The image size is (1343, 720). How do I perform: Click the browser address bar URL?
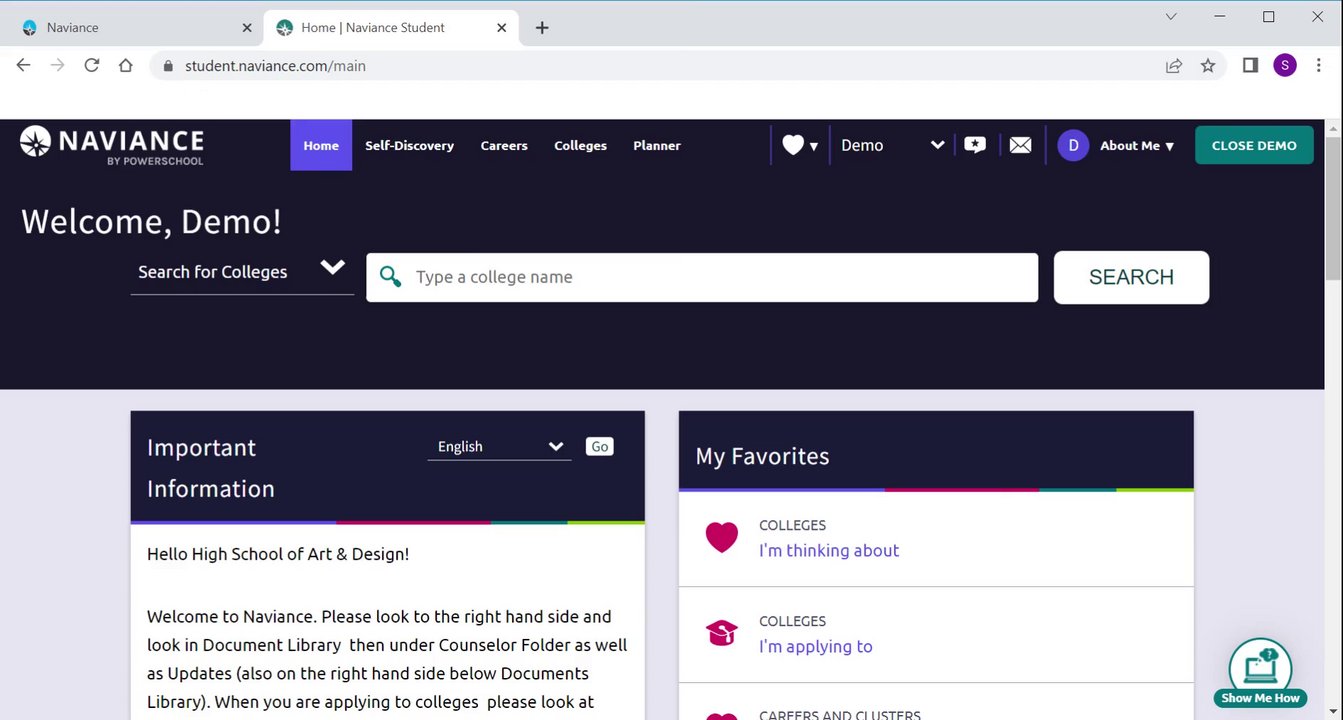275,66
